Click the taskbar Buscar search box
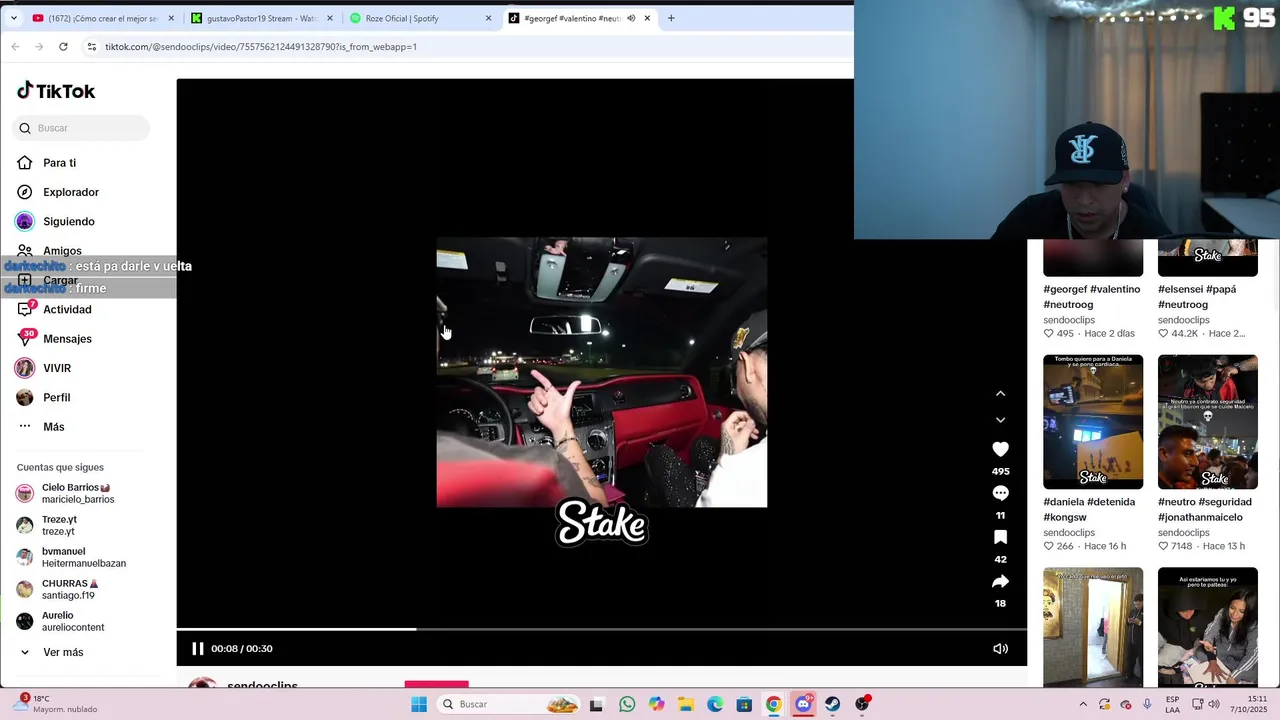Image resolution: width=1280 pixels, height=720 pixels. point(509,704)
